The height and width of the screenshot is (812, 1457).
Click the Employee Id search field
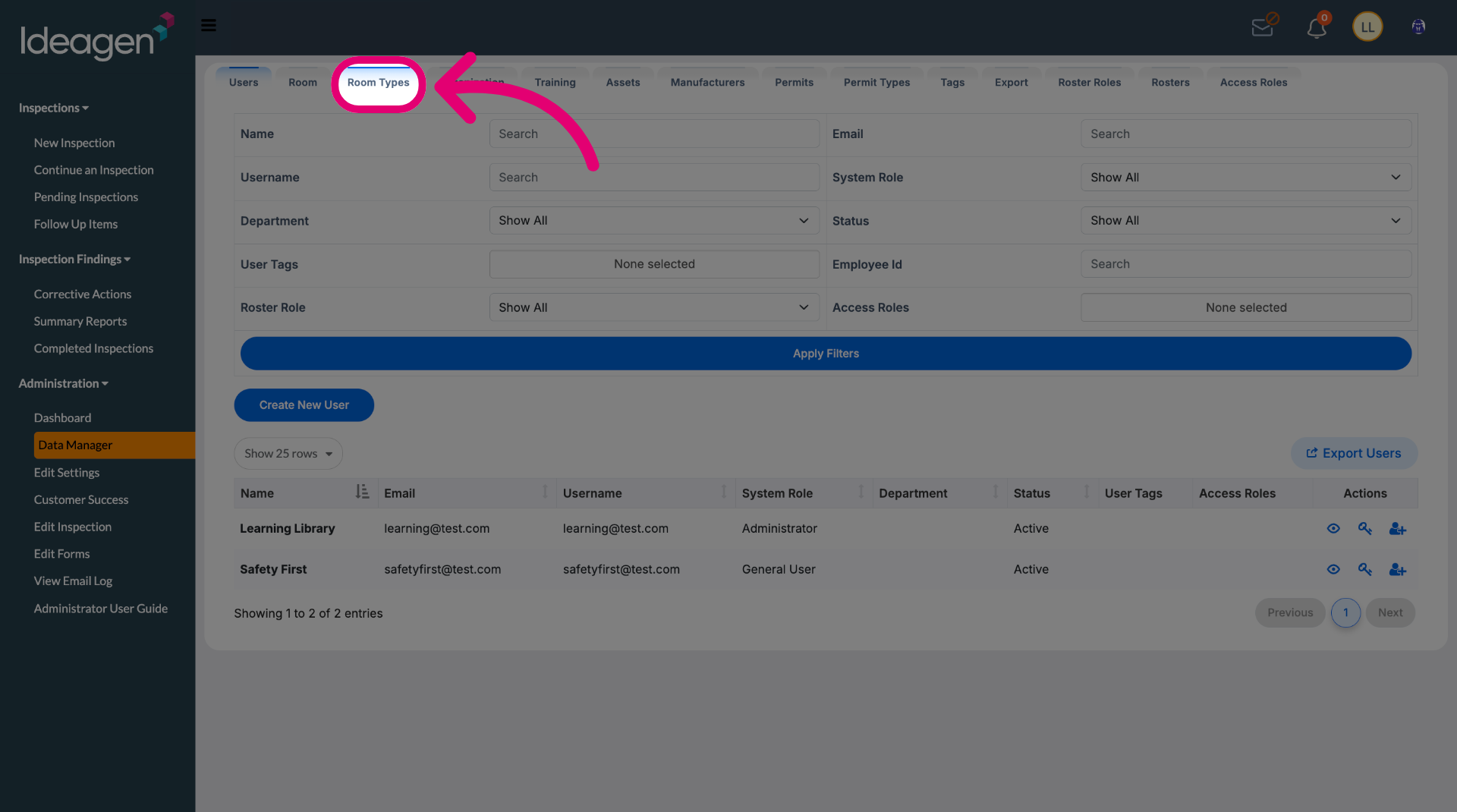pos(1246,264)
